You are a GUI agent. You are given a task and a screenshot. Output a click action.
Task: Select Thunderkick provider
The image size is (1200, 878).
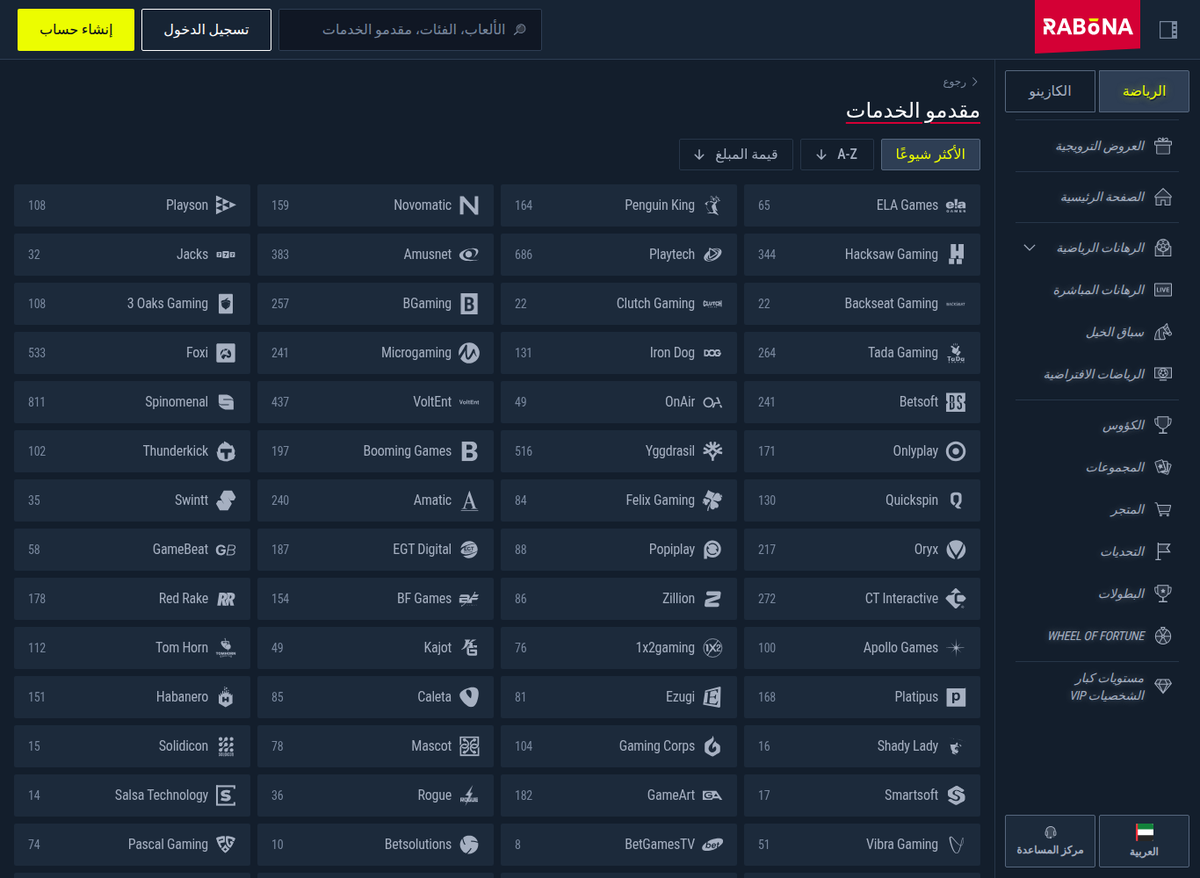pos(132,451)
